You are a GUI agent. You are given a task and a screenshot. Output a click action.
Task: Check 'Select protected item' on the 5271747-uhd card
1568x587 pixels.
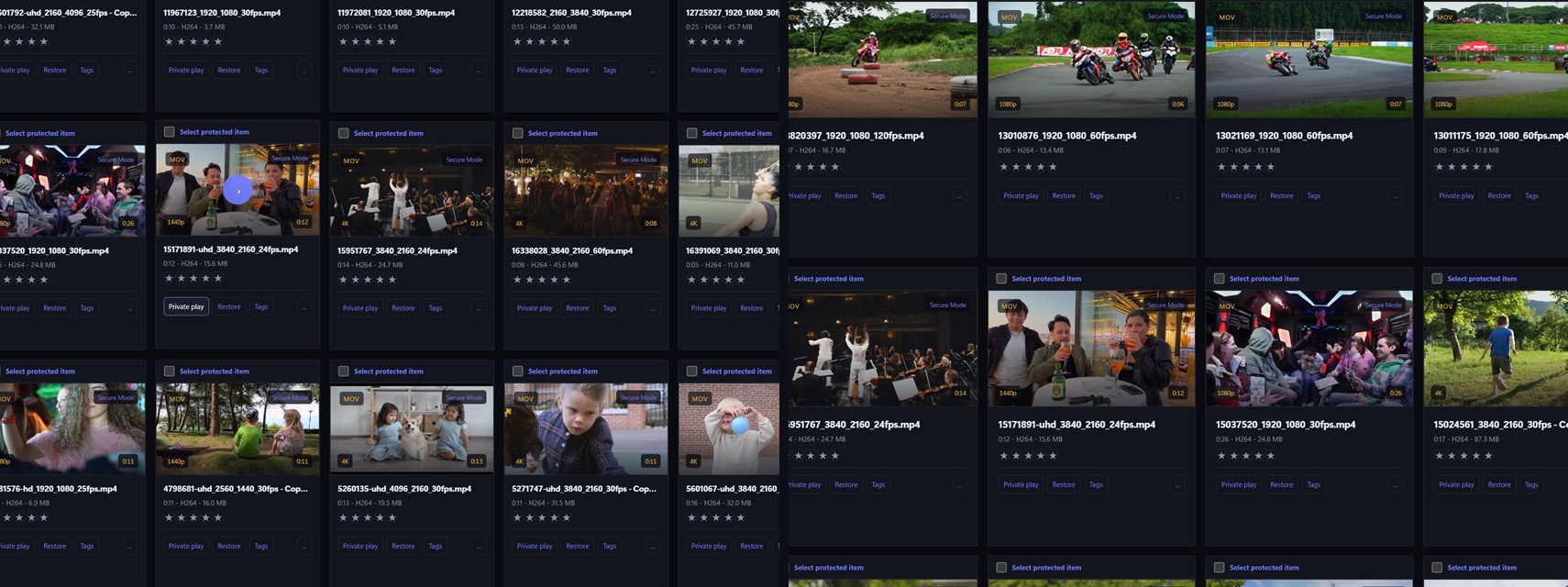tap(517, 371)
